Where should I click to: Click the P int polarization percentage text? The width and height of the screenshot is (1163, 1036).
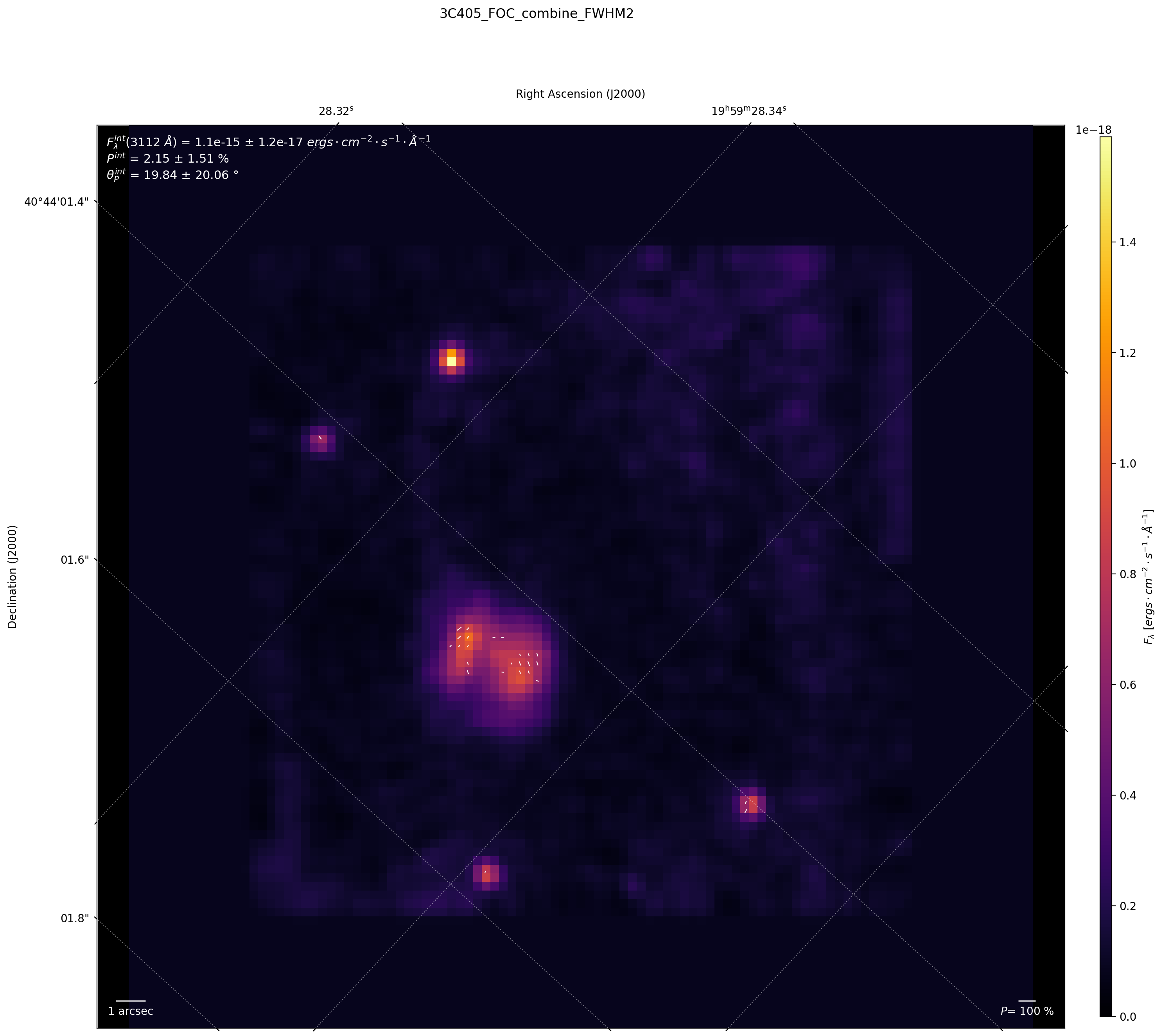167,159
